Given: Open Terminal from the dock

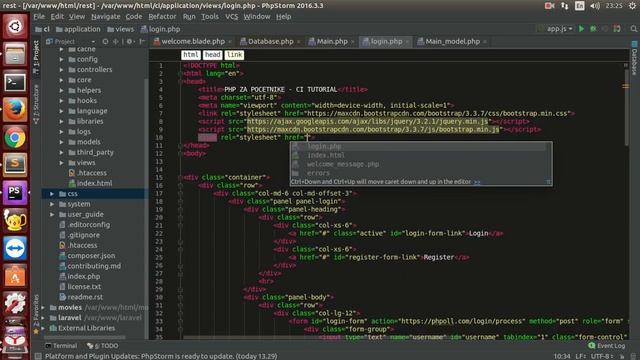Looking at the screenshot, I should pos(15,82).
